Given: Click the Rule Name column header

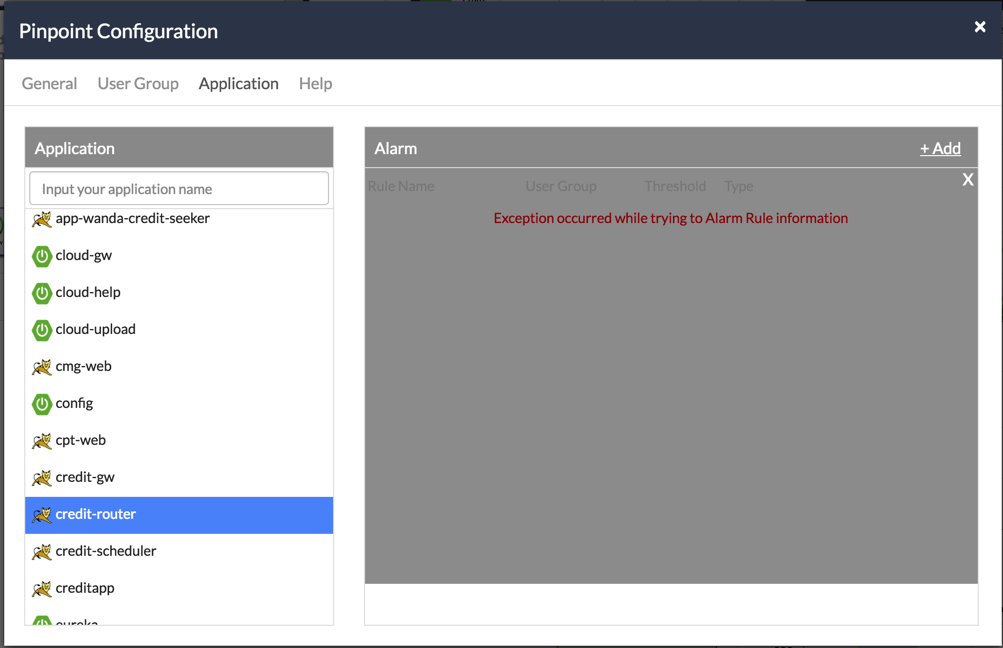Looking at the screenshot, I should 401,186.
